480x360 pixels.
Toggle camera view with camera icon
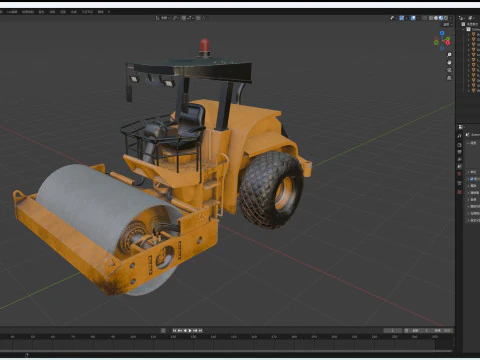449,70
